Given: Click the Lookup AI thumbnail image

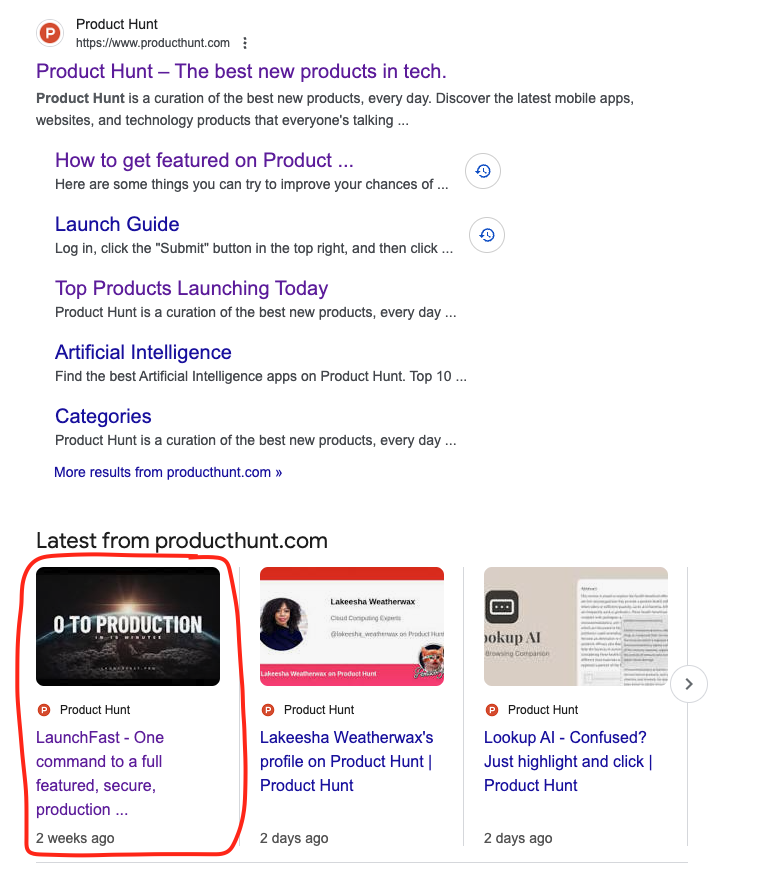Looking at the screenshot, I should tap(575, 627).
